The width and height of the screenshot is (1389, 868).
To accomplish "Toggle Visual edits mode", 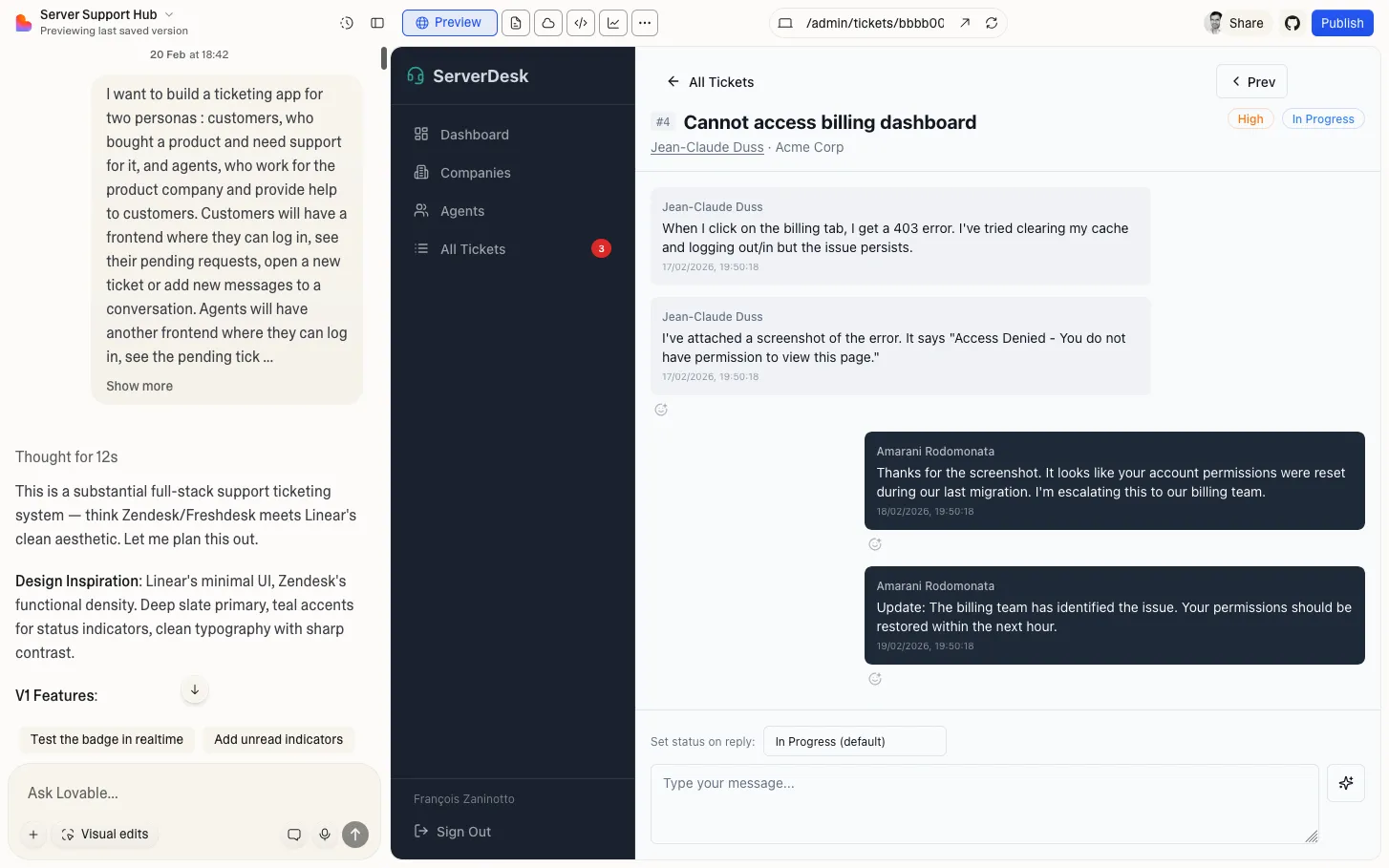I will 105,835.
